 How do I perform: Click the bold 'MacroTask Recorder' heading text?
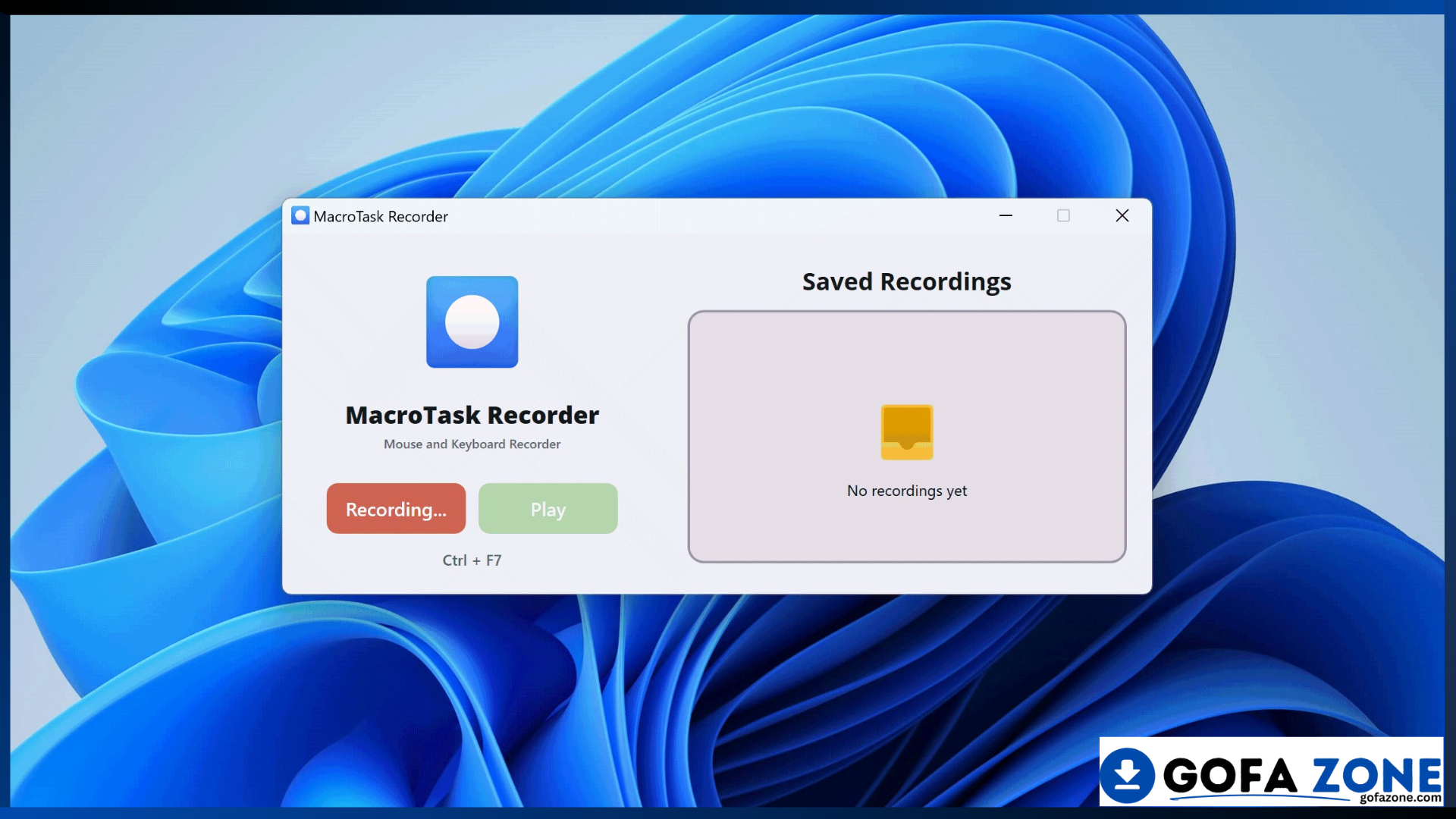point(472,416)
